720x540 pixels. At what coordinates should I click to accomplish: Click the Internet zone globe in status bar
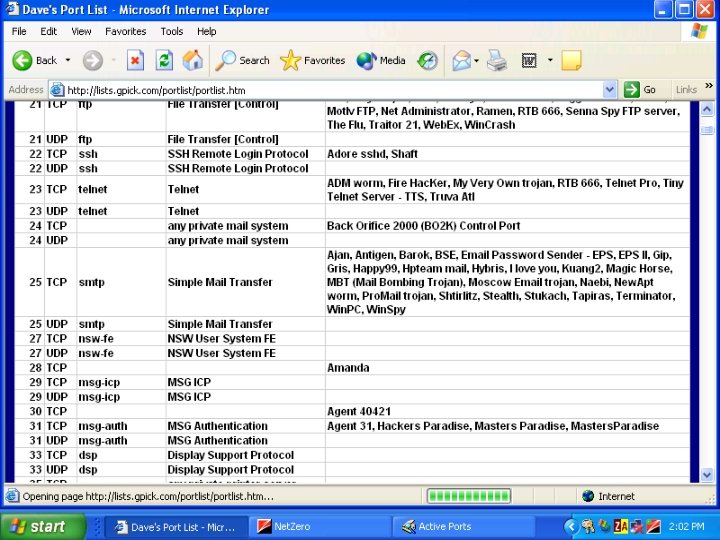tap(588, 496)
